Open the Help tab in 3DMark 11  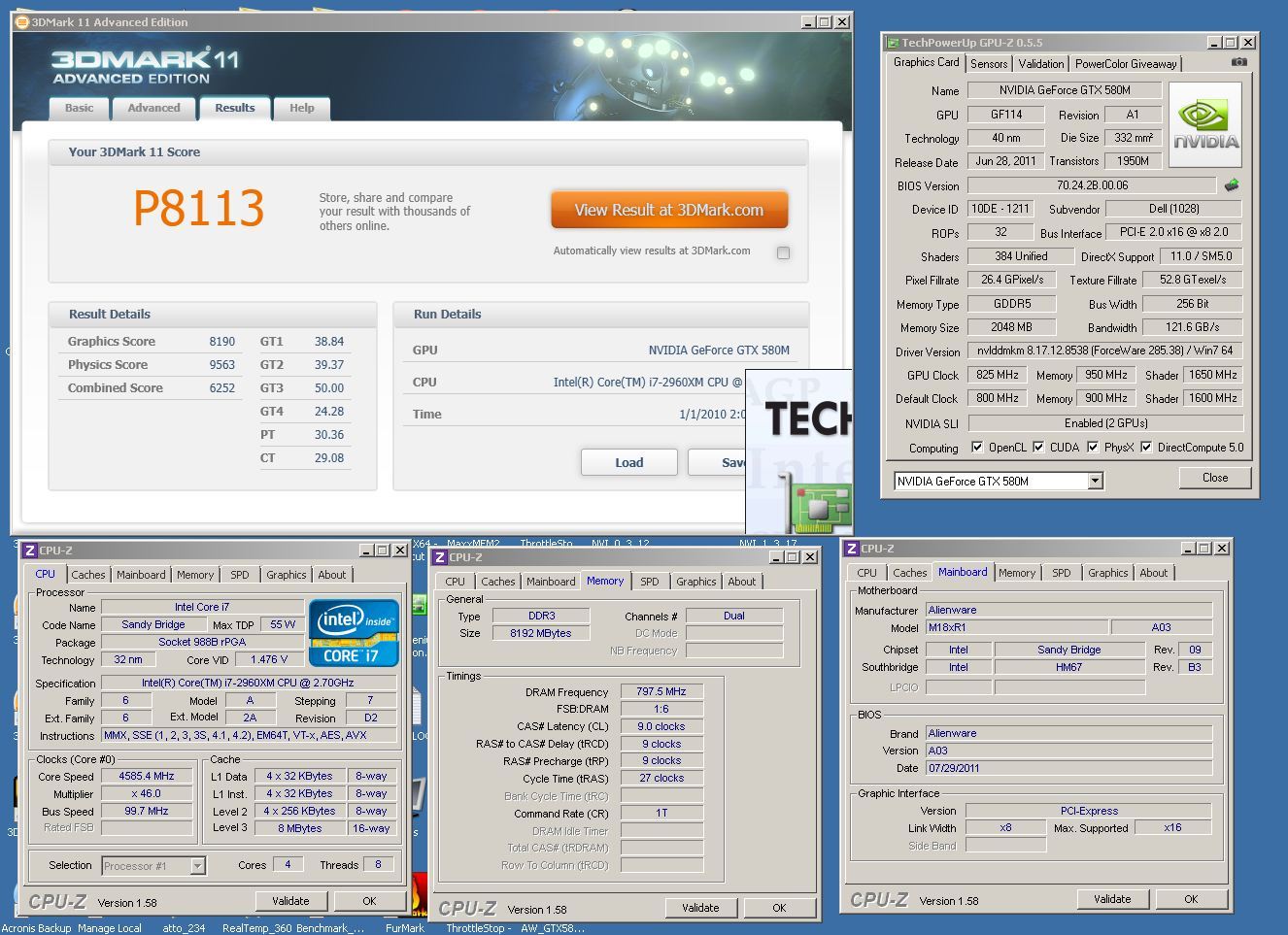[x=301, y=108]
